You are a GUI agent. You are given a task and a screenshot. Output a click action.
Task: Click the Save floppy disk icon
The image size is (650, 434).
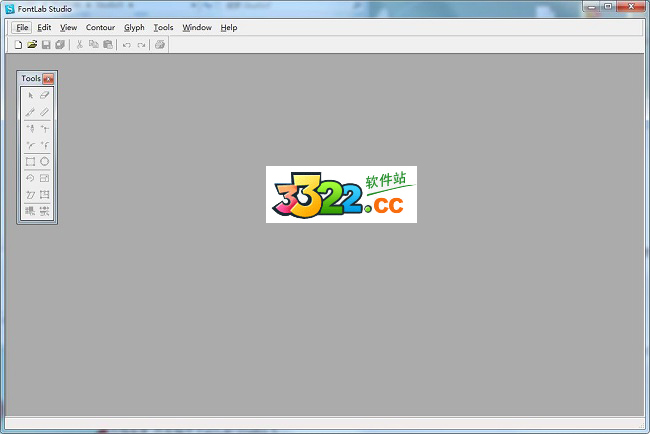point(46,45)
